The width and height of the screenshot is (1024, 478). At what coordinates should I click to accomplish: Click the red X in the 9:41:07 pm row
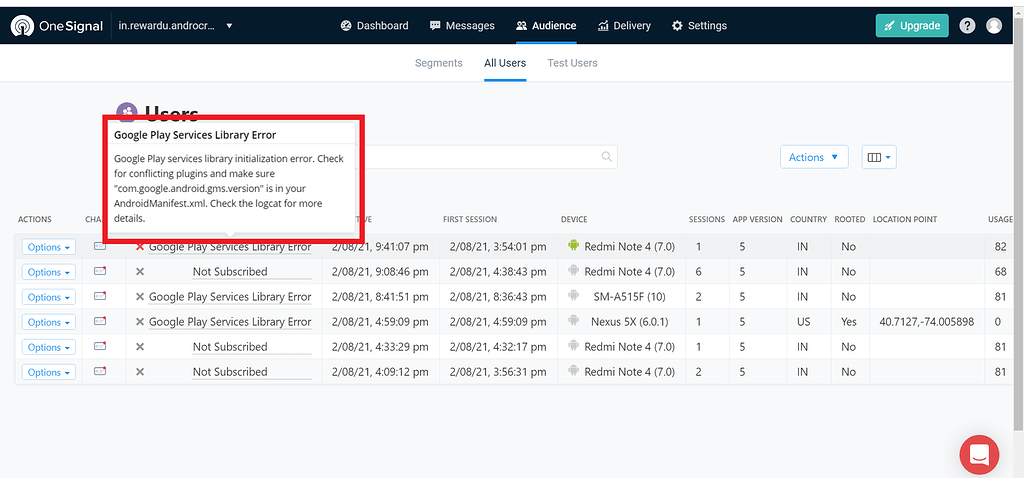coord(140,247)
